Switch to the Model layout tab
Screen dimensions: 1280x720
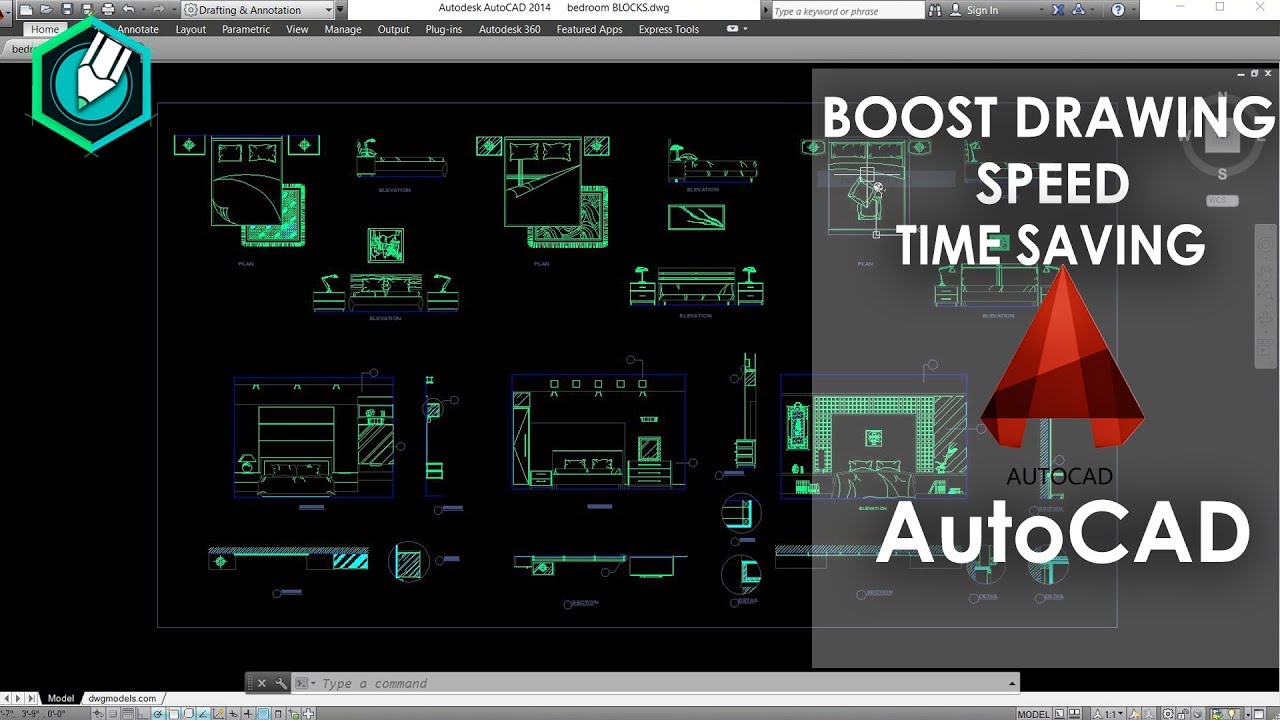(61, 698)
